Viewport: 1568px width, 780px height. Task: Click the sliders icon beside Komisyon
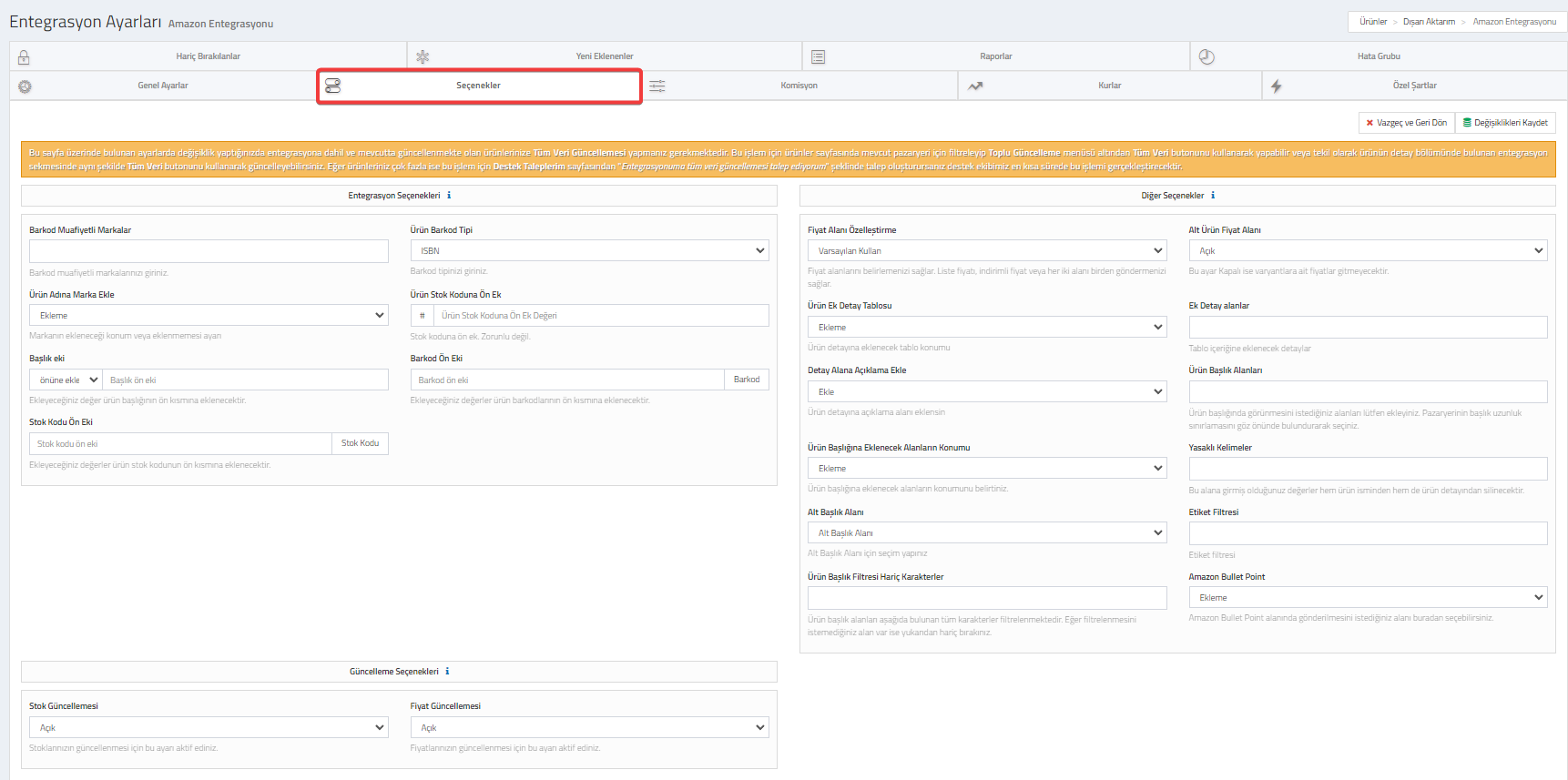[657, 86]
